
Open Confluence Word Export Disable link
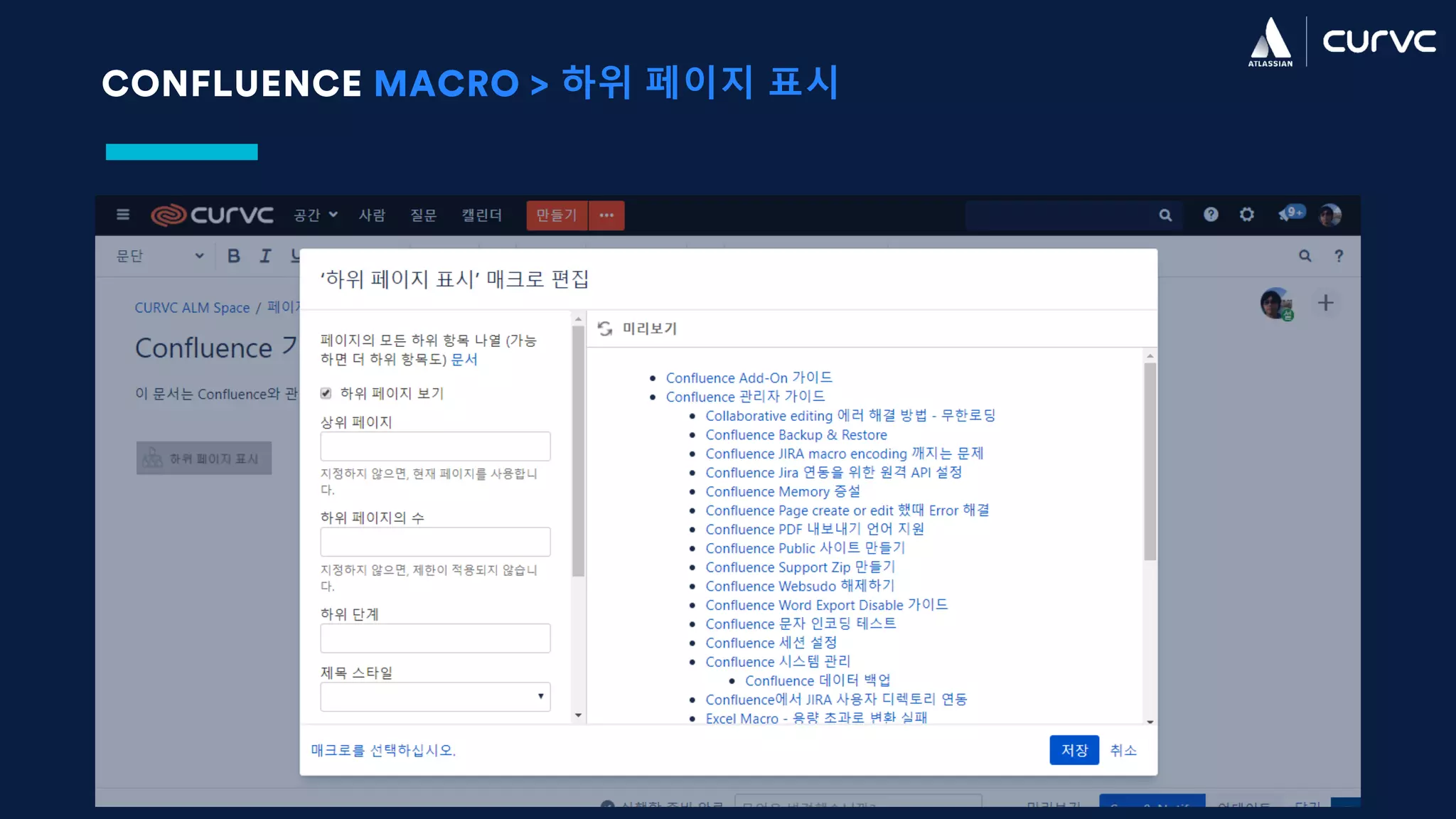click(x=826, y=605)
